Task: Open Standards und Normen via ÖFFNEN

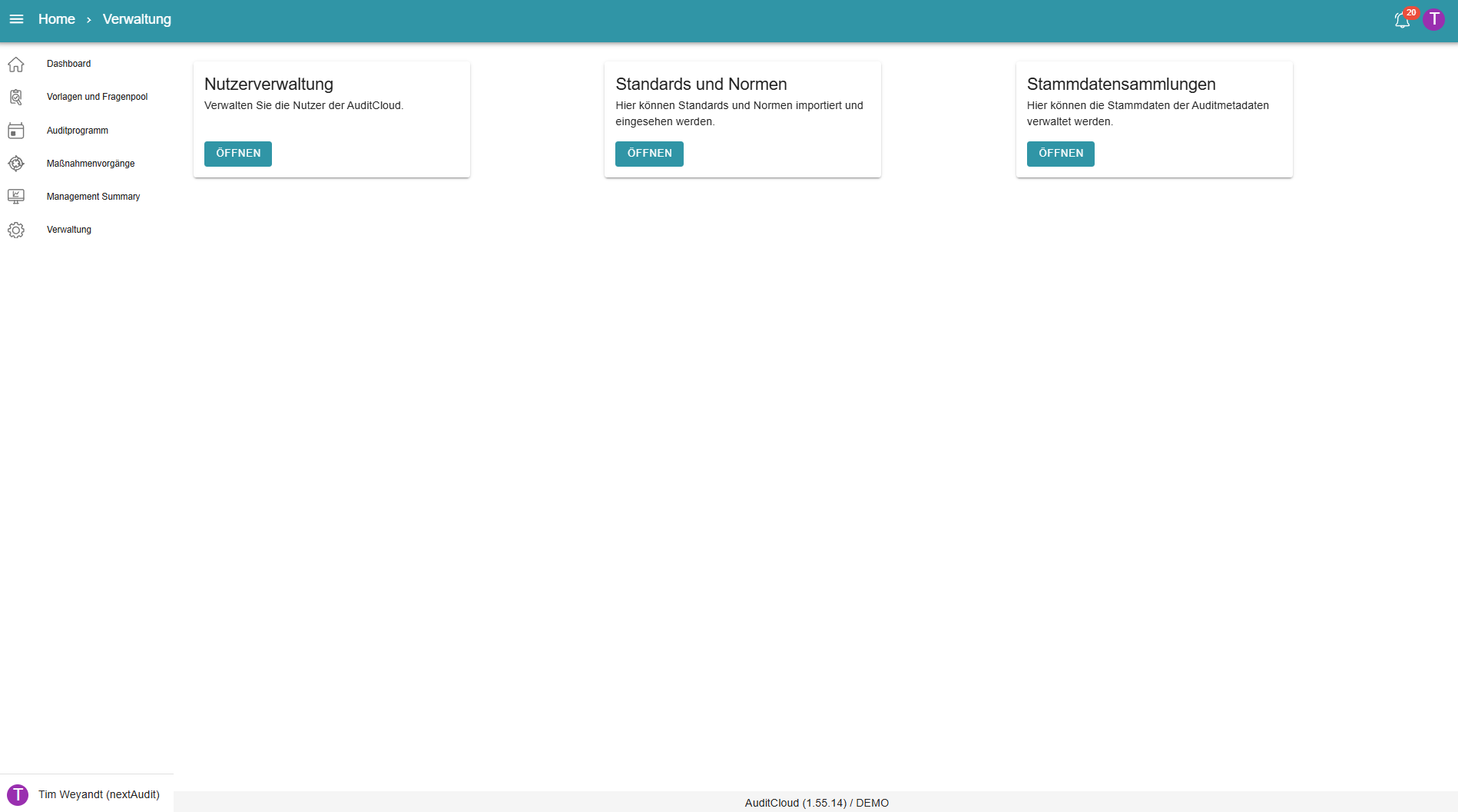Action: (649, 154)
